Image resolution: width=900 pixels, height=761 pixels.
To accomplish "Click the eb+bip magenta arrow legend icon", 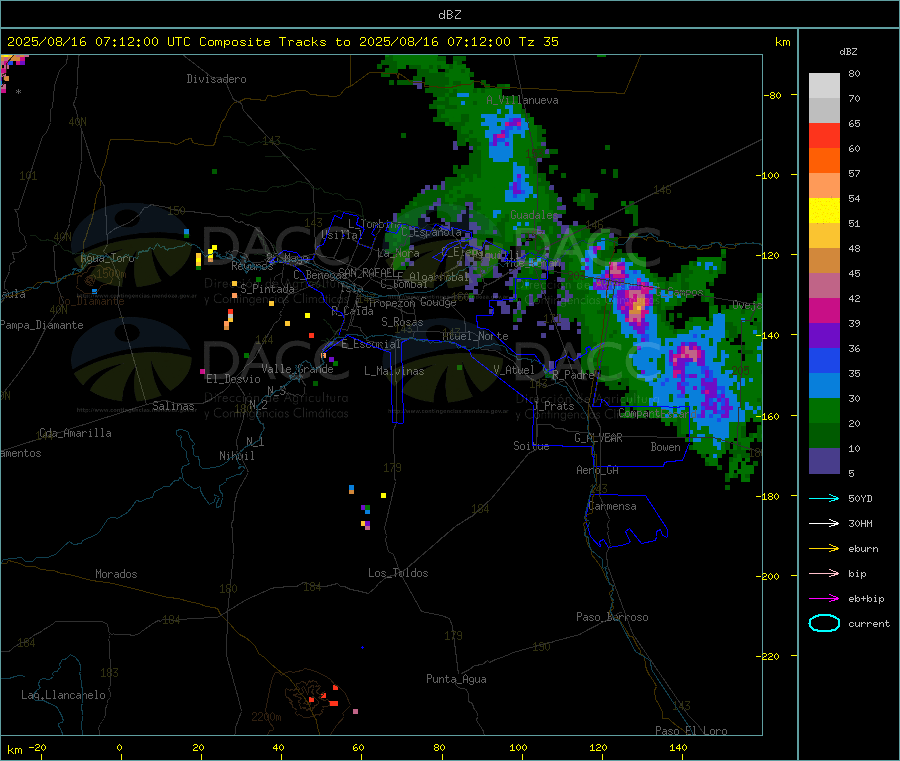I will (824, 599).
